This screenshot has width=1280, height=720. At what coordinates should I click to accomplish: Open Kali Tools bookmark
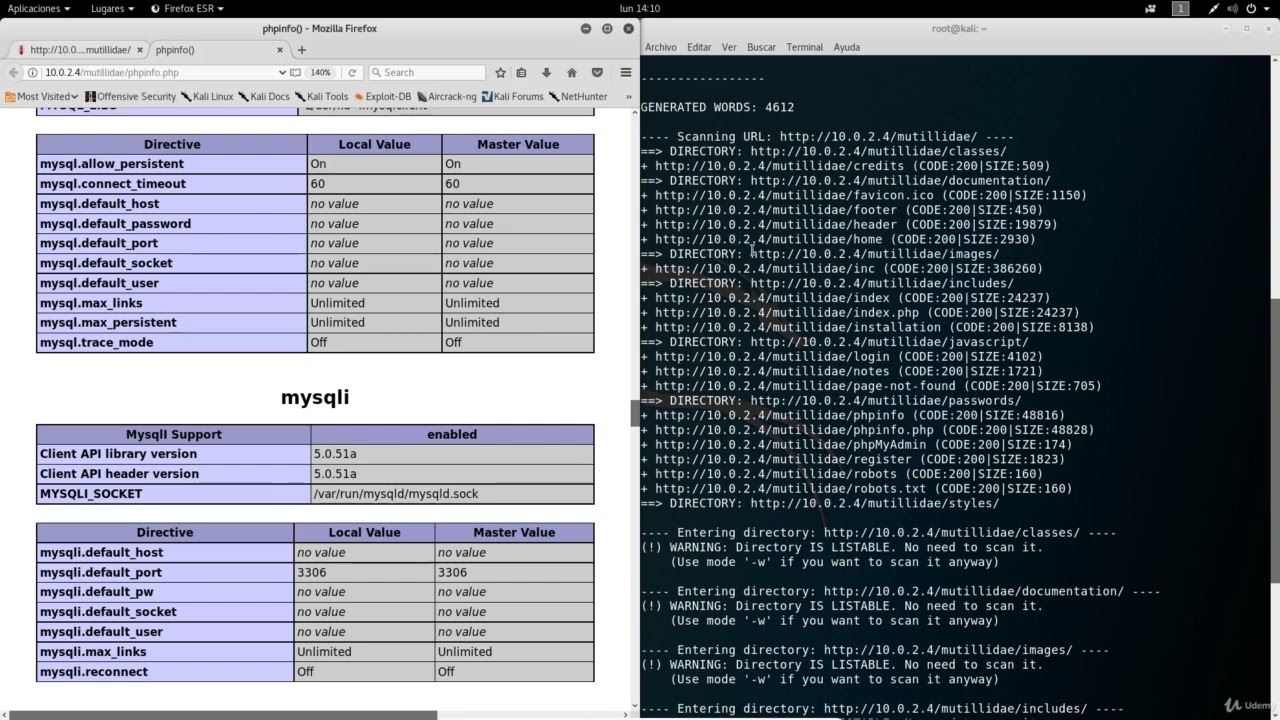(x=321, y=97)
